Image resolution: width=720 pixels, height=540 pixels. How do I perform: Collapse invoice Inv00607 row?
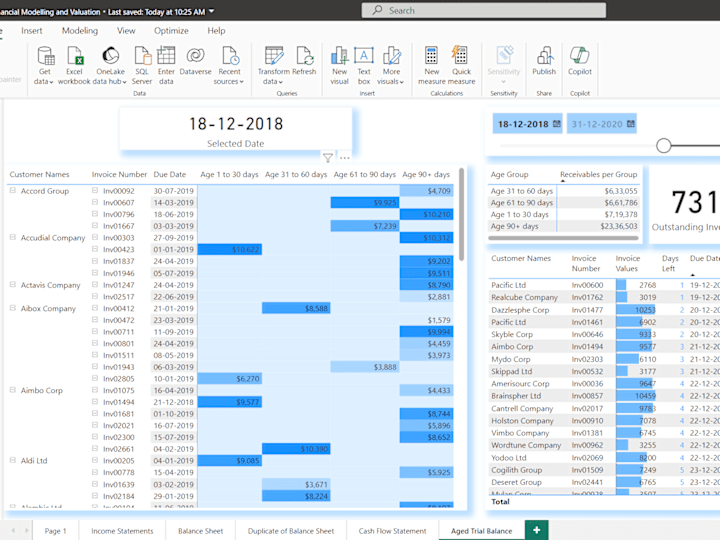point(95,202)
